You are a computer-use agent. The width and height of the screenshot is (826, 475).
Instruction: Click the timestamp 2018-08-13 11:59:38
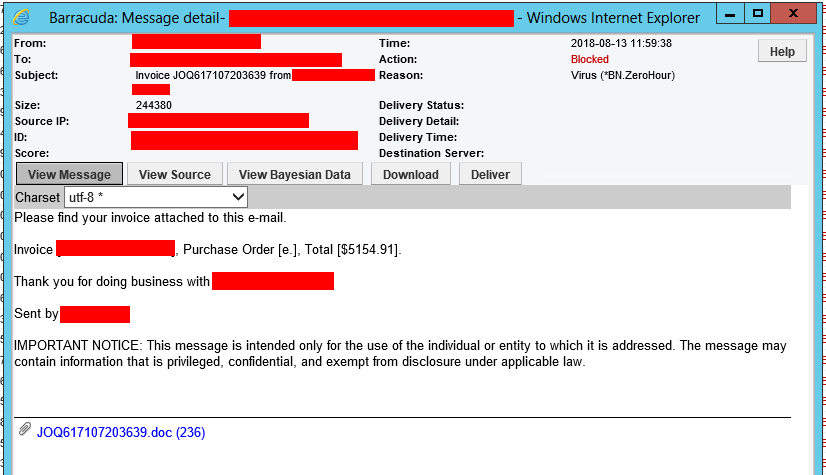pyautogui.click(x=621, y=43)
